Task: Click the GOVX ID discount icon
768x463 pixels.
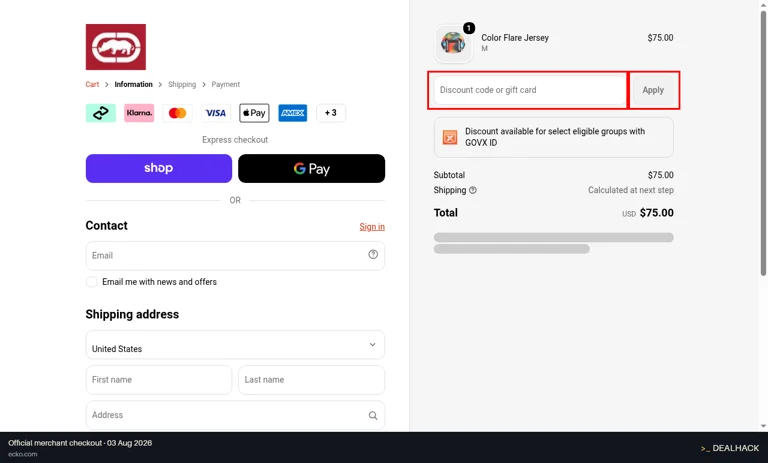Action: [450, 137]
